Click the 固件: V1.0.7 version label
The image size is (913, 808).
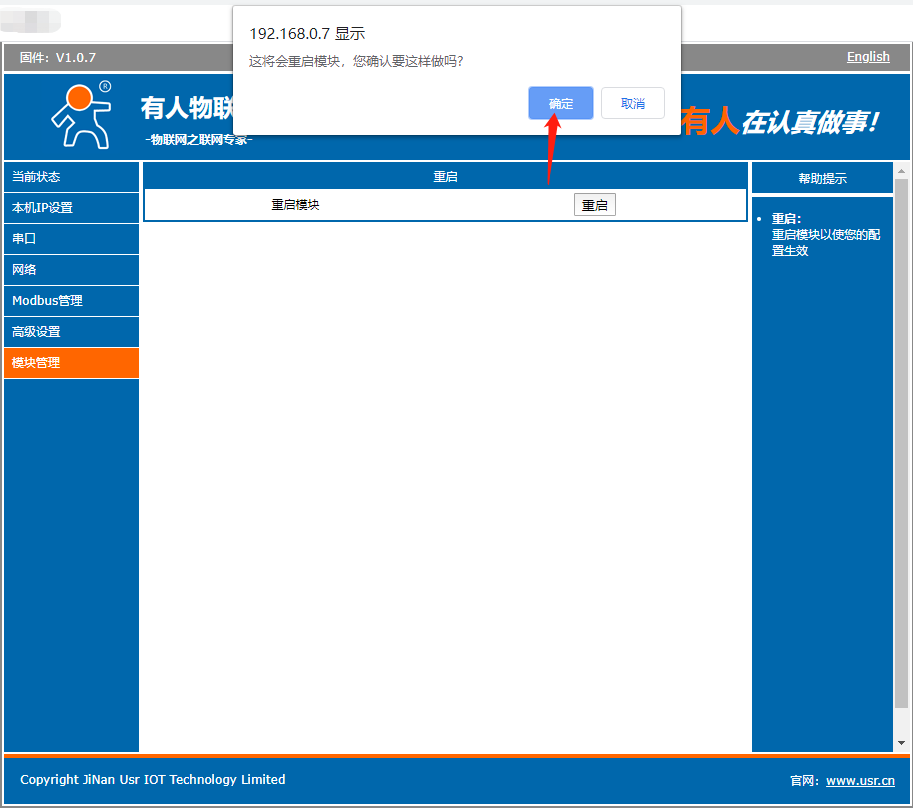pyautogui.click(x=58, y=58)
